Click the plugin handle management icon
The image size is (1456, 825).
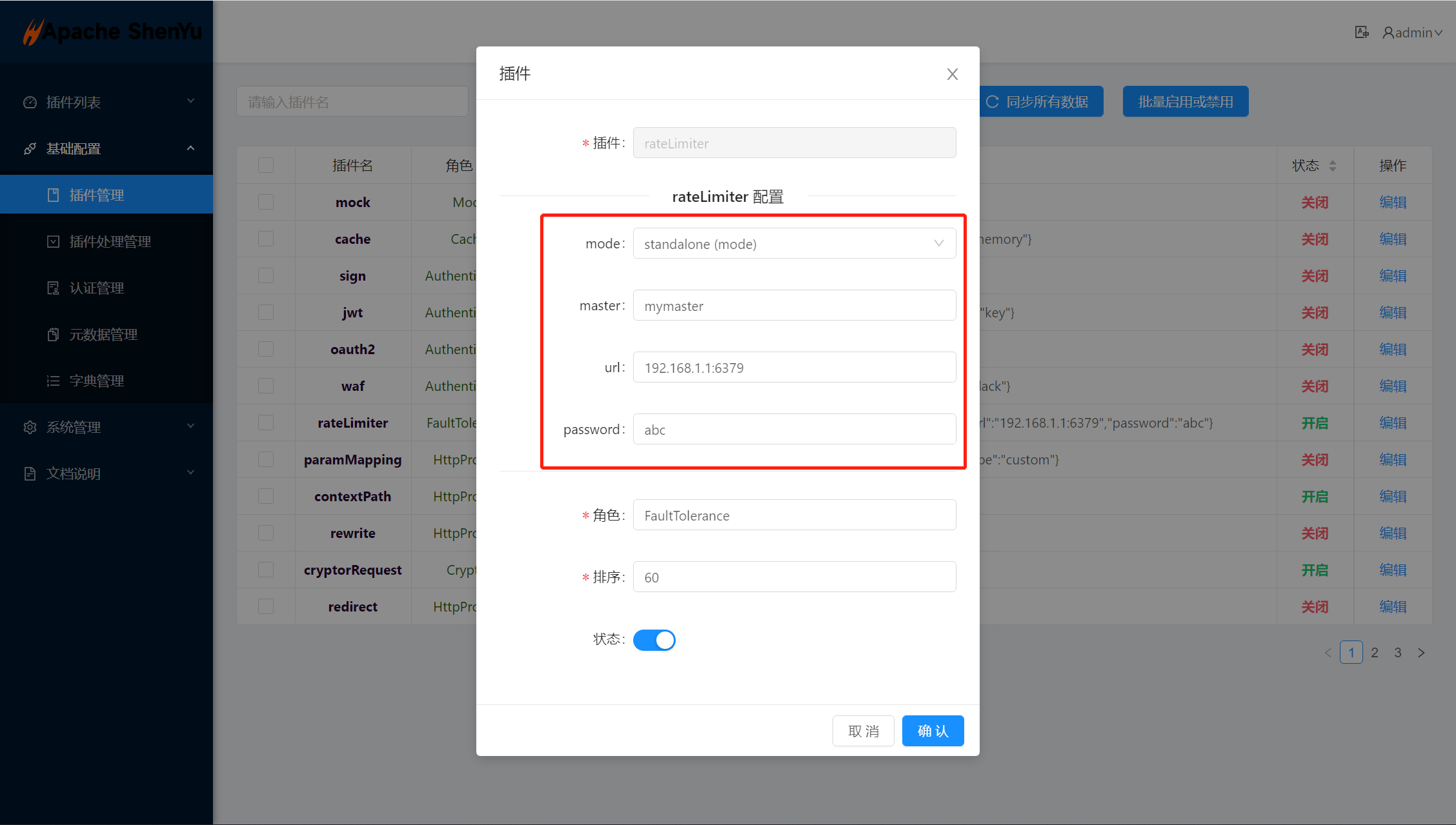pyautogui.click(x=53, y=242)
